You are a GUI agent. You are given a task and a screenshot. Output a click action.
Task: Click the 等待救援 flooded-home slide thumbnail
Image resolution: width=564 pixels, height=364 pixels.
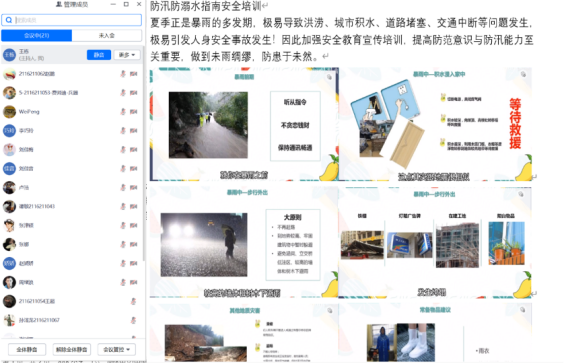point(435,124)
